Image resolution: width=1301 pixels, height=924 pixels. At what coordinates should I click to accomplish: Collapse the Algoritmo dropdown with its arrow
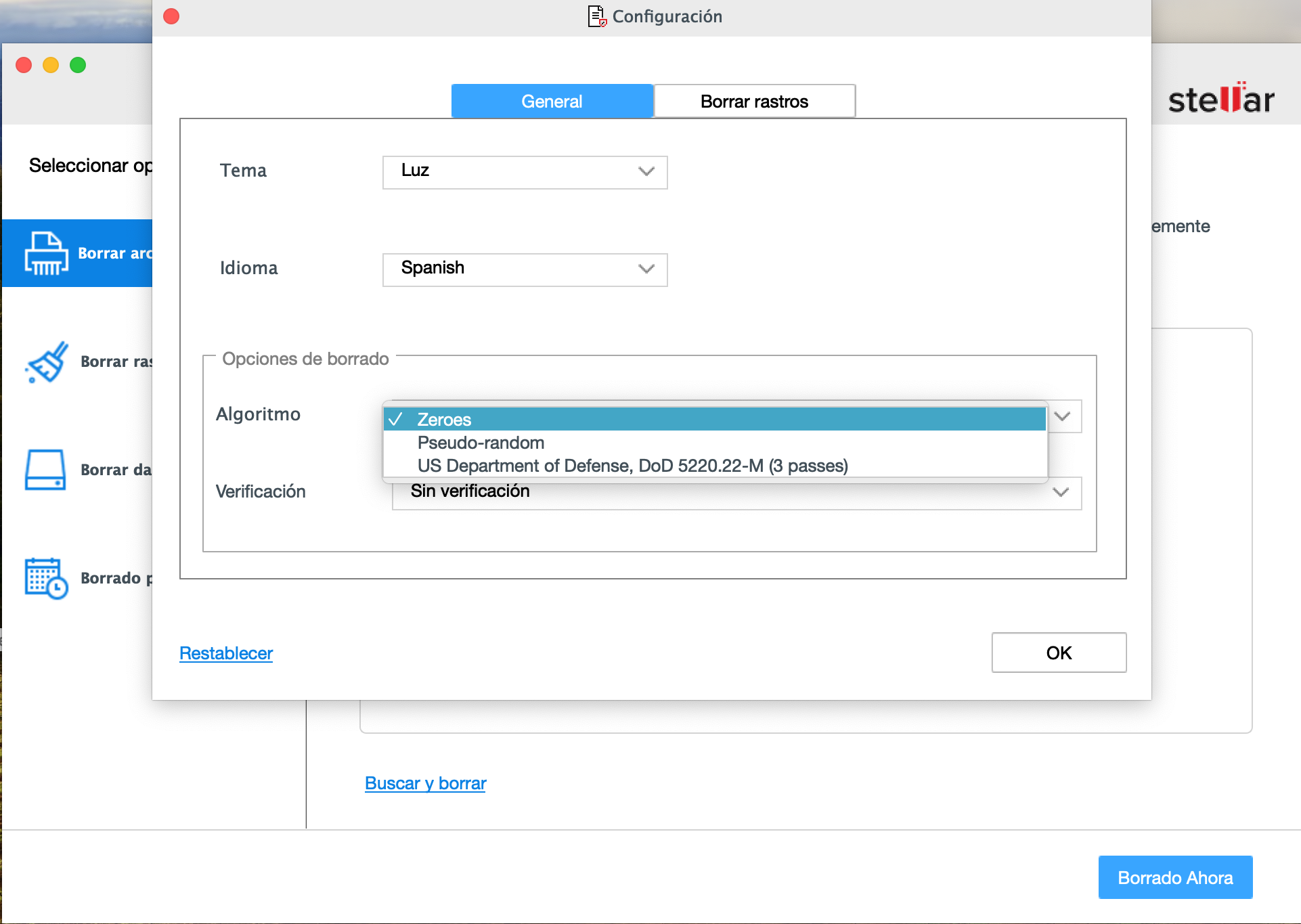[x=1063, y=416]
